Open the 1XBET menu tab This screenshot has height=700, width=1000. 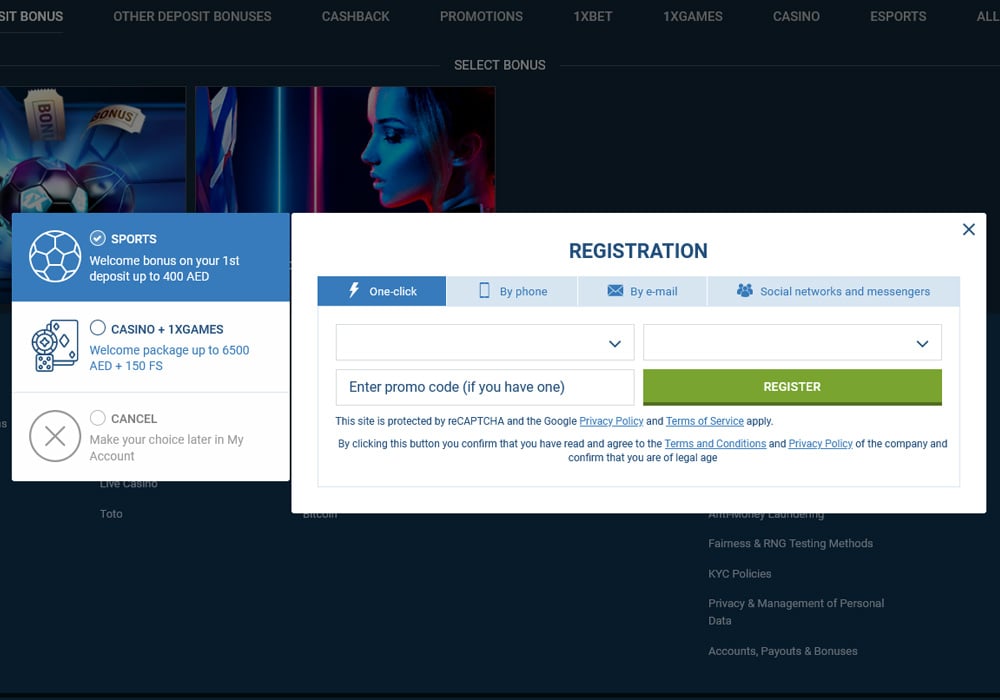click(592, 17)
